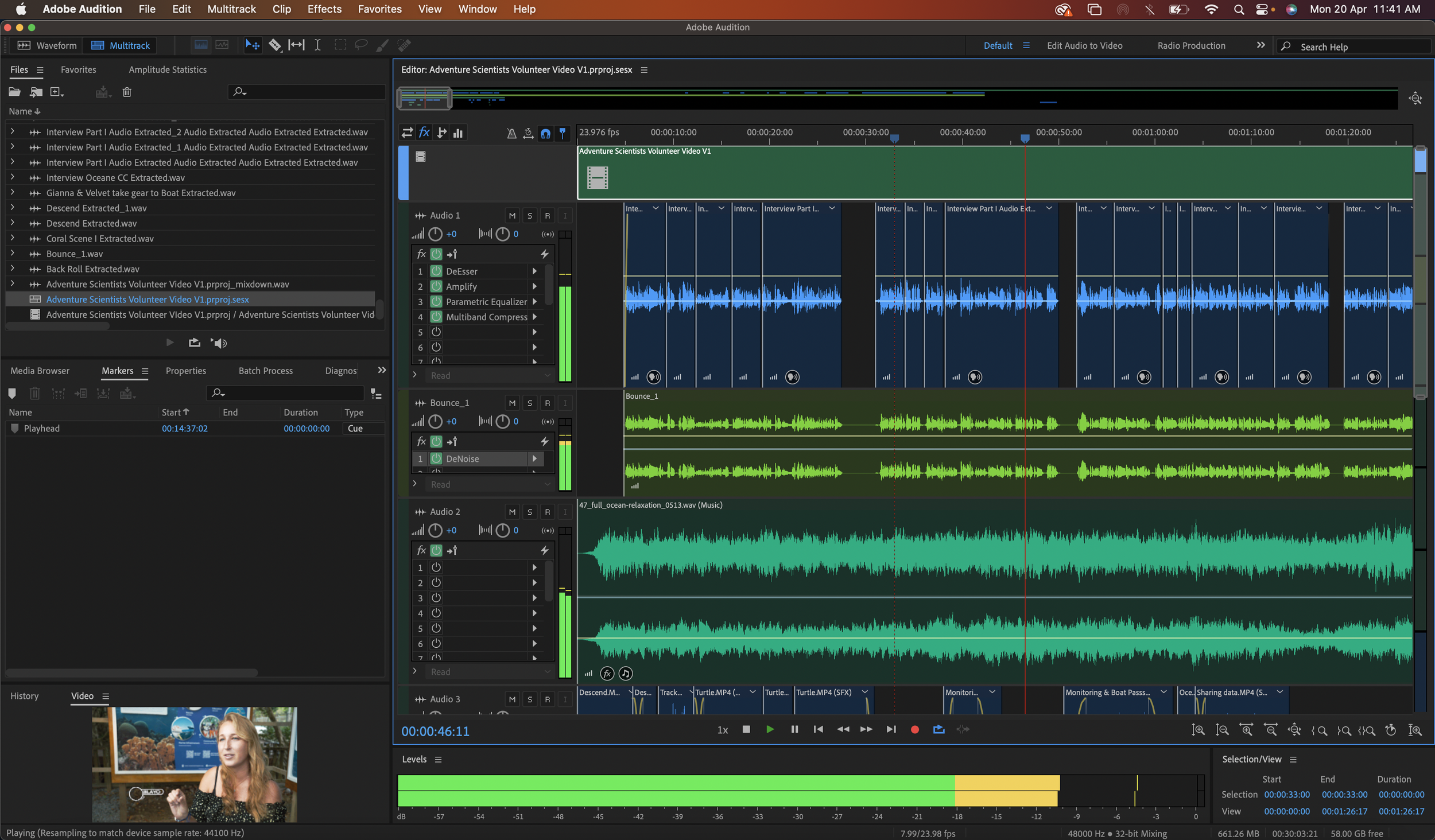Viewport: 1435px width, 840px height.
Task: Switch to Media Browser tab
Action: [40, 371]
